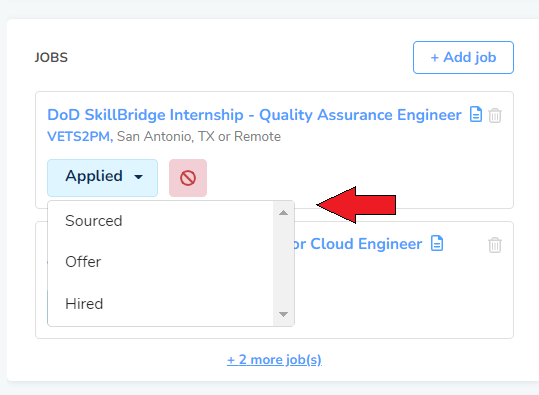Open the VETS2PM company link
The width and height of the screenshot is (539, 395).
80,136
